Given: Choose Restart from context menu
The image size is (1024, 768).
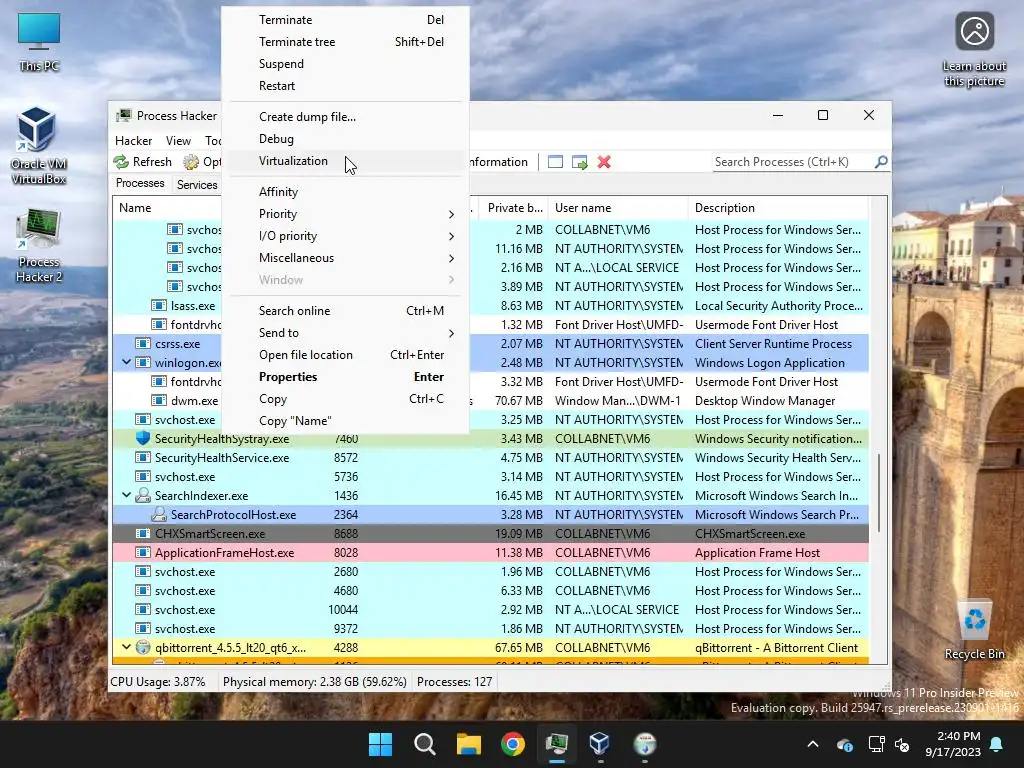Looking at the screenshot, I should [x=345, y=86].
